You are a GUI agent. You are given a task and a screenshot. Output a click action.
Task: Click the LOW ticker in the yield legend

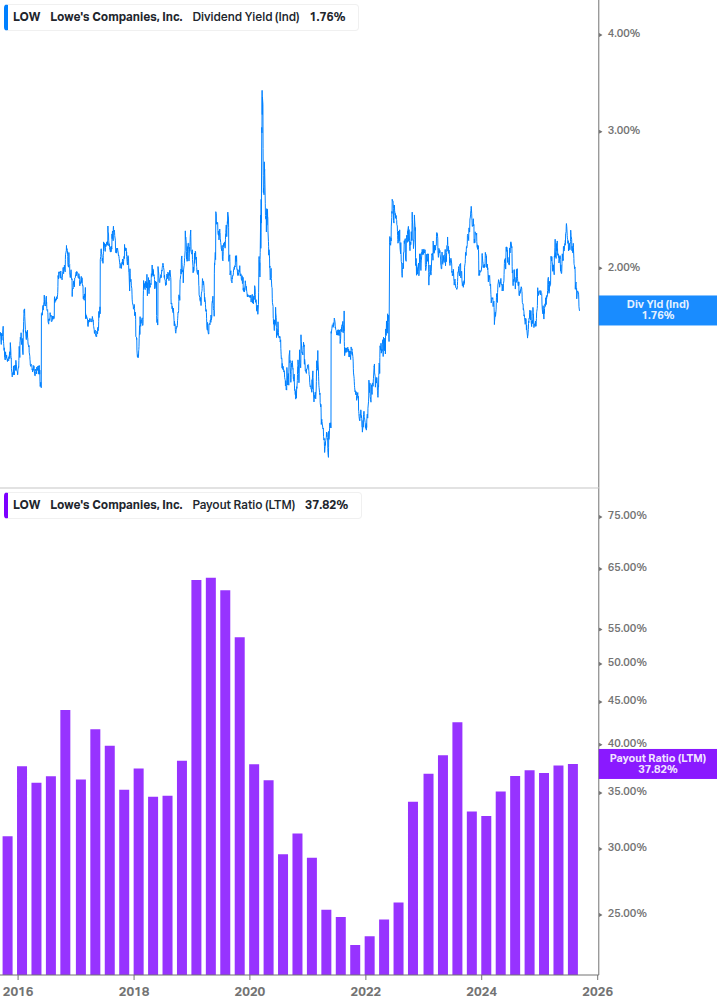point(27,17)
